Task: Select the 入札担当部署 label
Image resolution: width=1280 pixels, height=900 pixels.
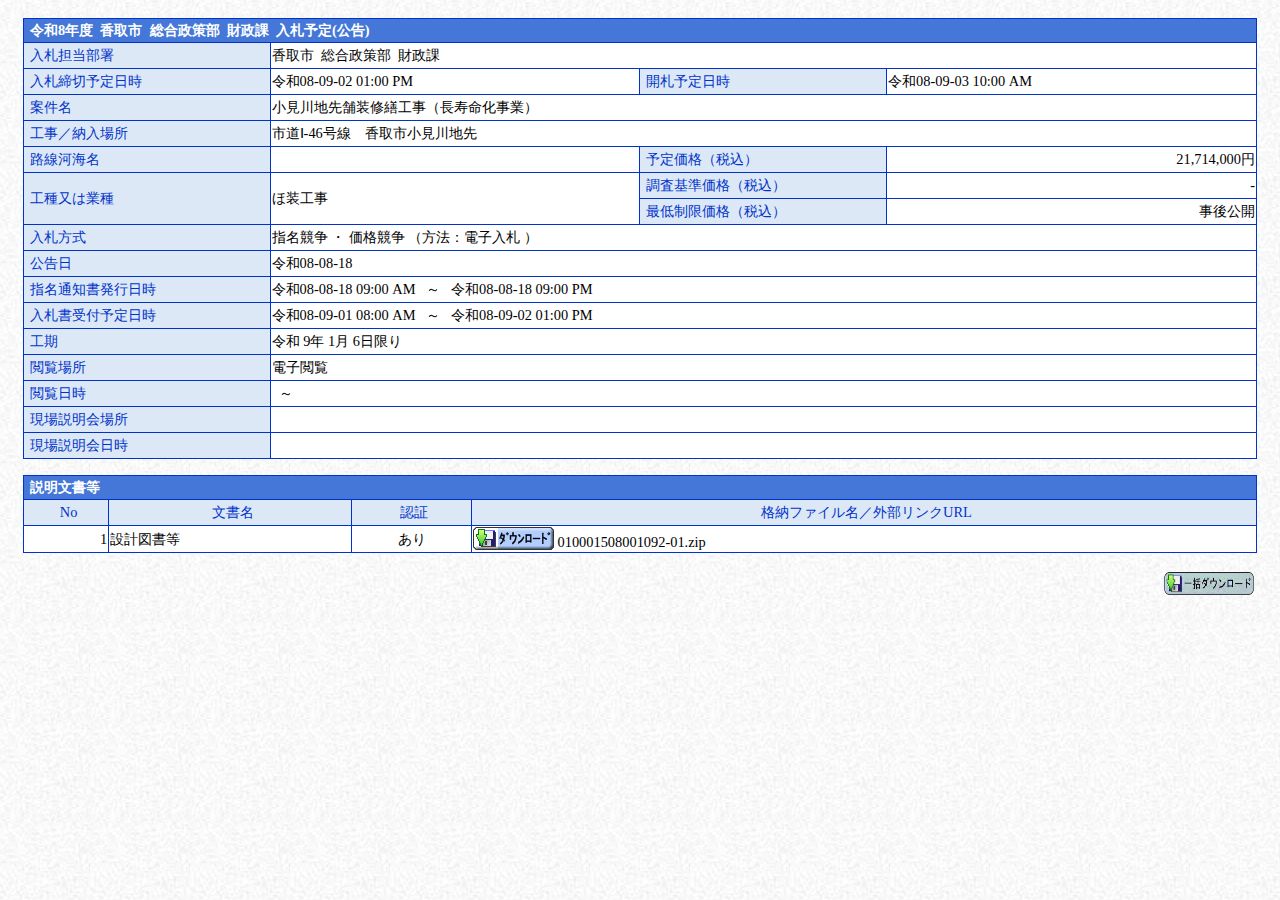Action: (x=147, y=56)
